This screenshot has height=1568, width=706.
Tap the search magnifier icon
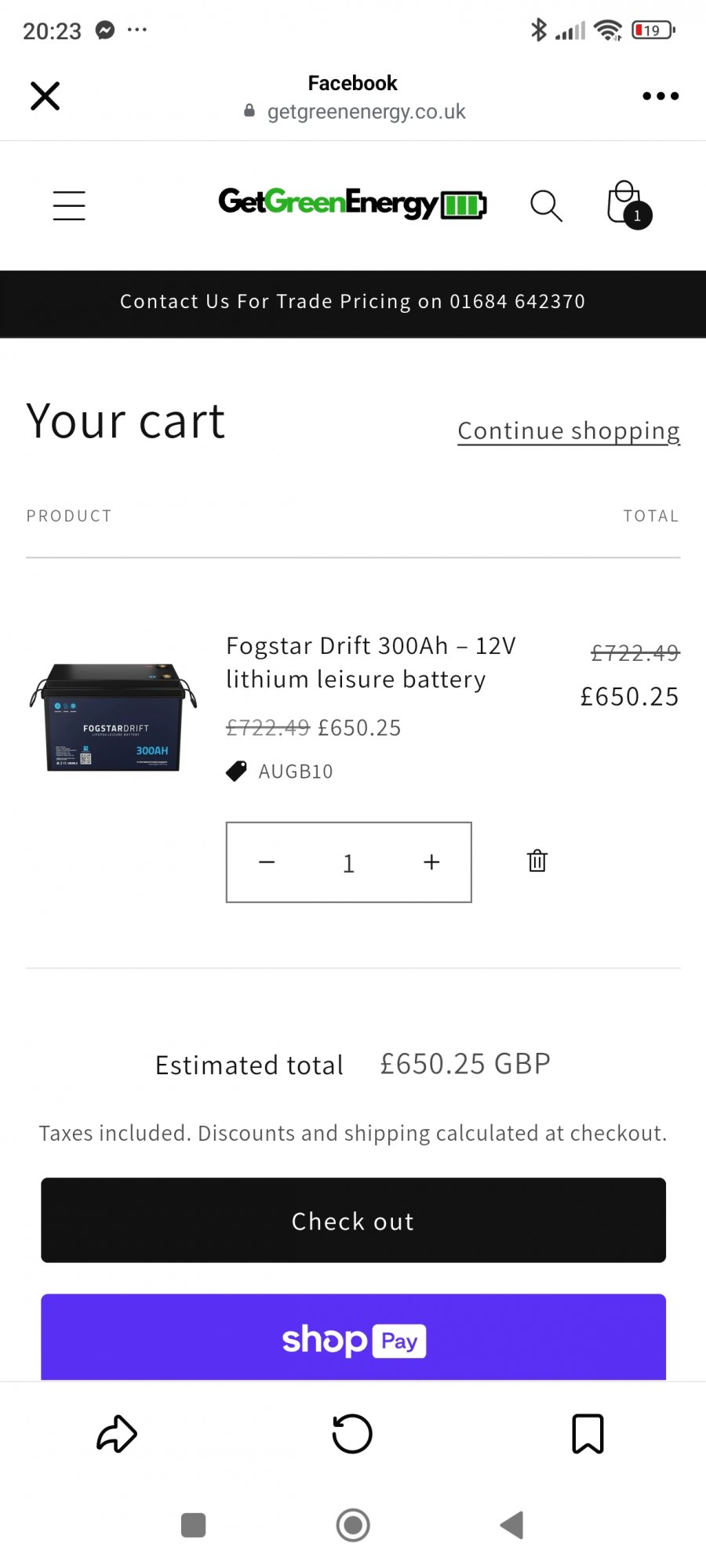click(x=546, y=205)
